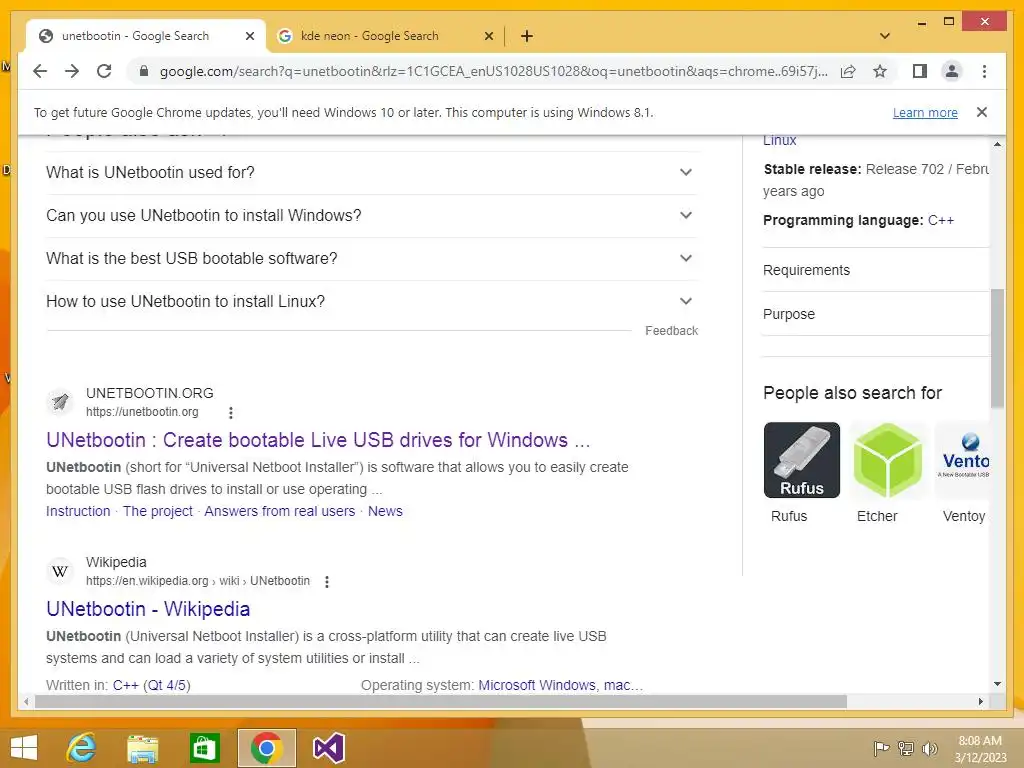The height and width of the screenshot is (768, 1024).
Task: Click the scroll down arrow
Action: click(997, 684)
